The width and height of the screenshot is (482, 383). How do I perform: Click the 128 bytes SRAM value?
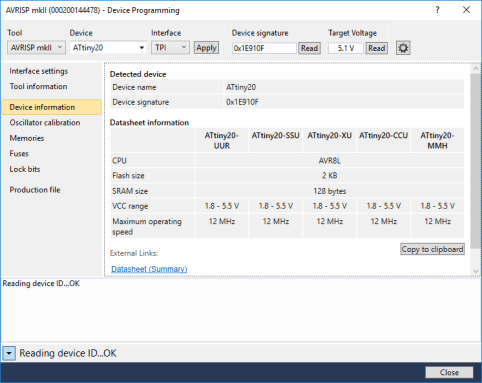click(x=330, y=191)
